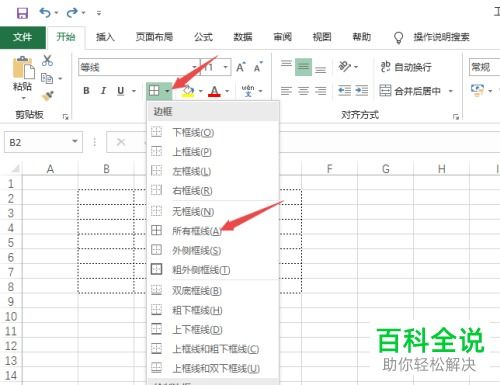500x385 pixels.
Task: Choose 所有框线(A) from borders menu
Action: pos(213,231)
